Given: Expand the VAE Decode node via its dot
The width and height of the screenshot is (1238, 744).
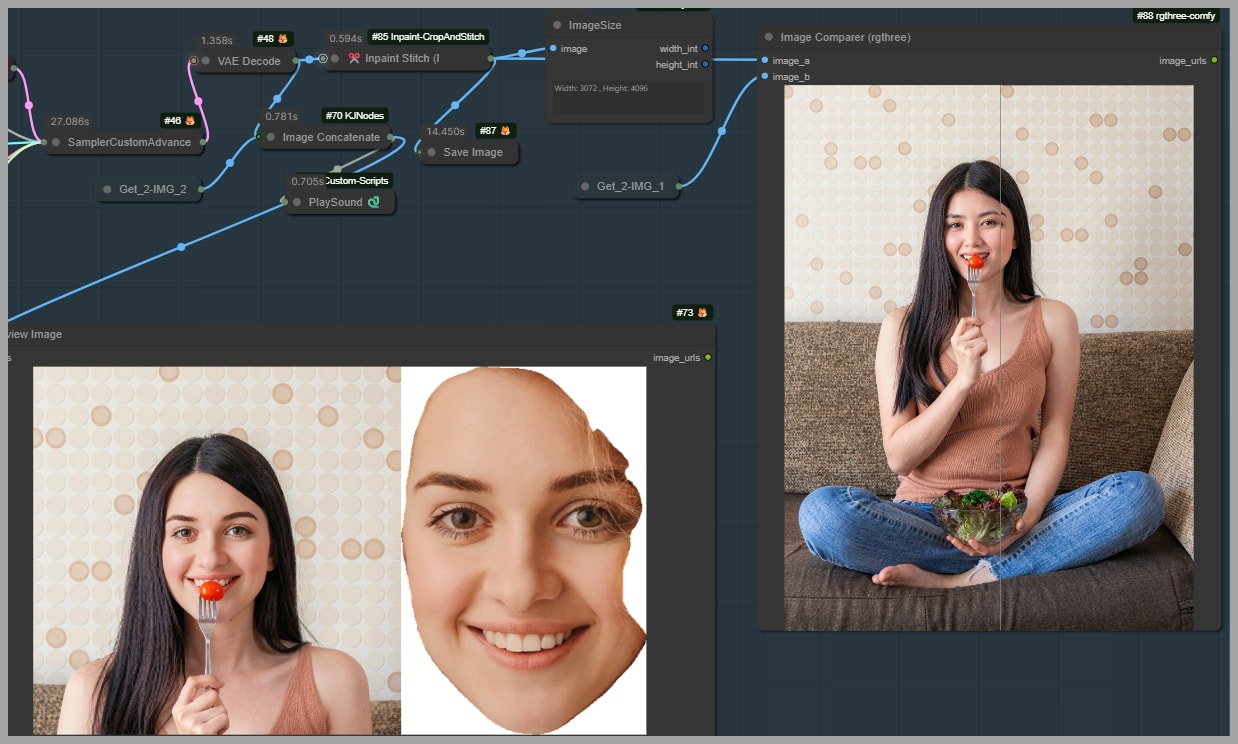Looking at the screenshot, I should pos(206,61).
